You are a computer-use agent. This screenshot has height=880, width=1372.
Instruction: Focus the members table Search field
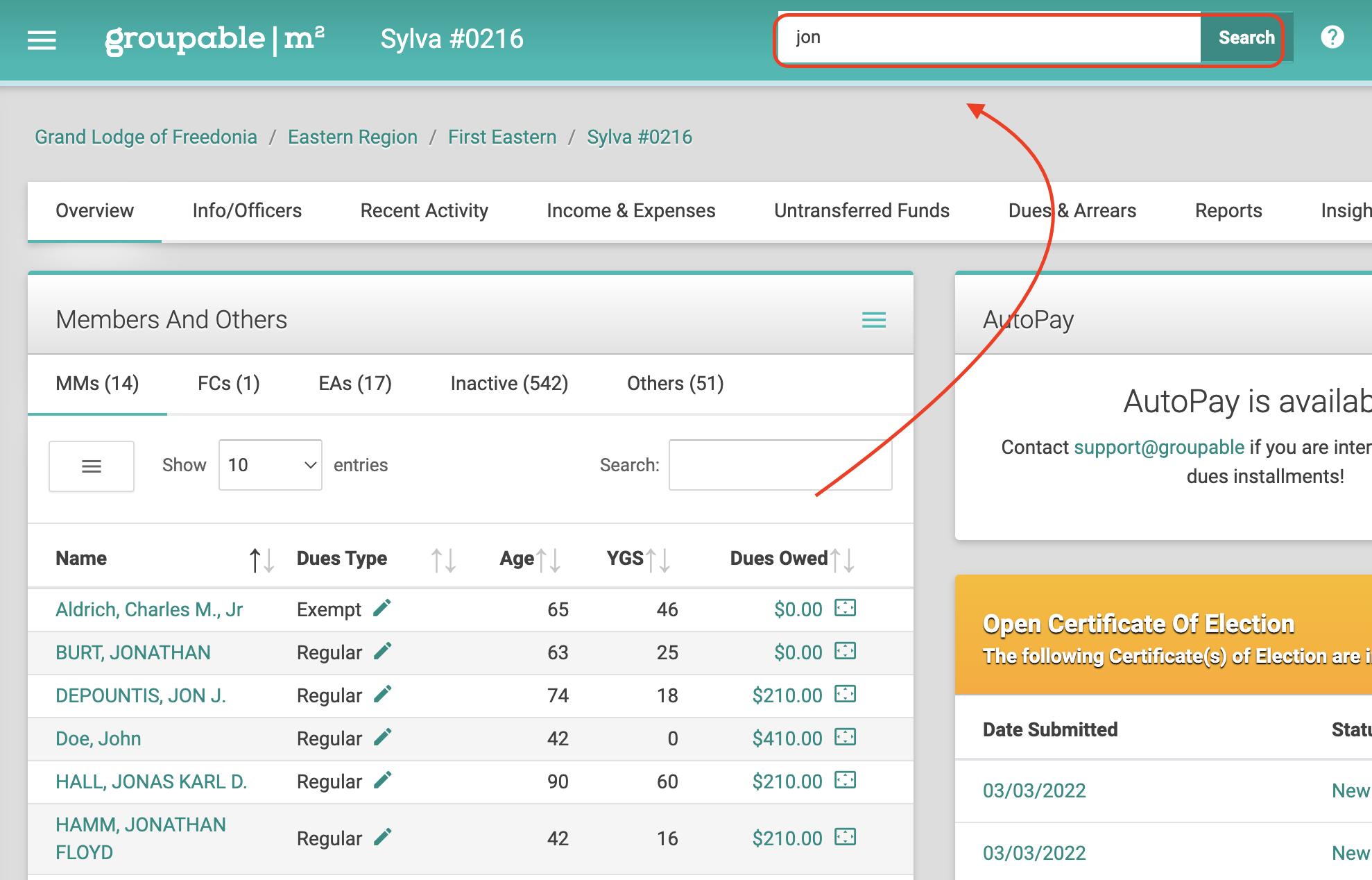tap(780, 465)
